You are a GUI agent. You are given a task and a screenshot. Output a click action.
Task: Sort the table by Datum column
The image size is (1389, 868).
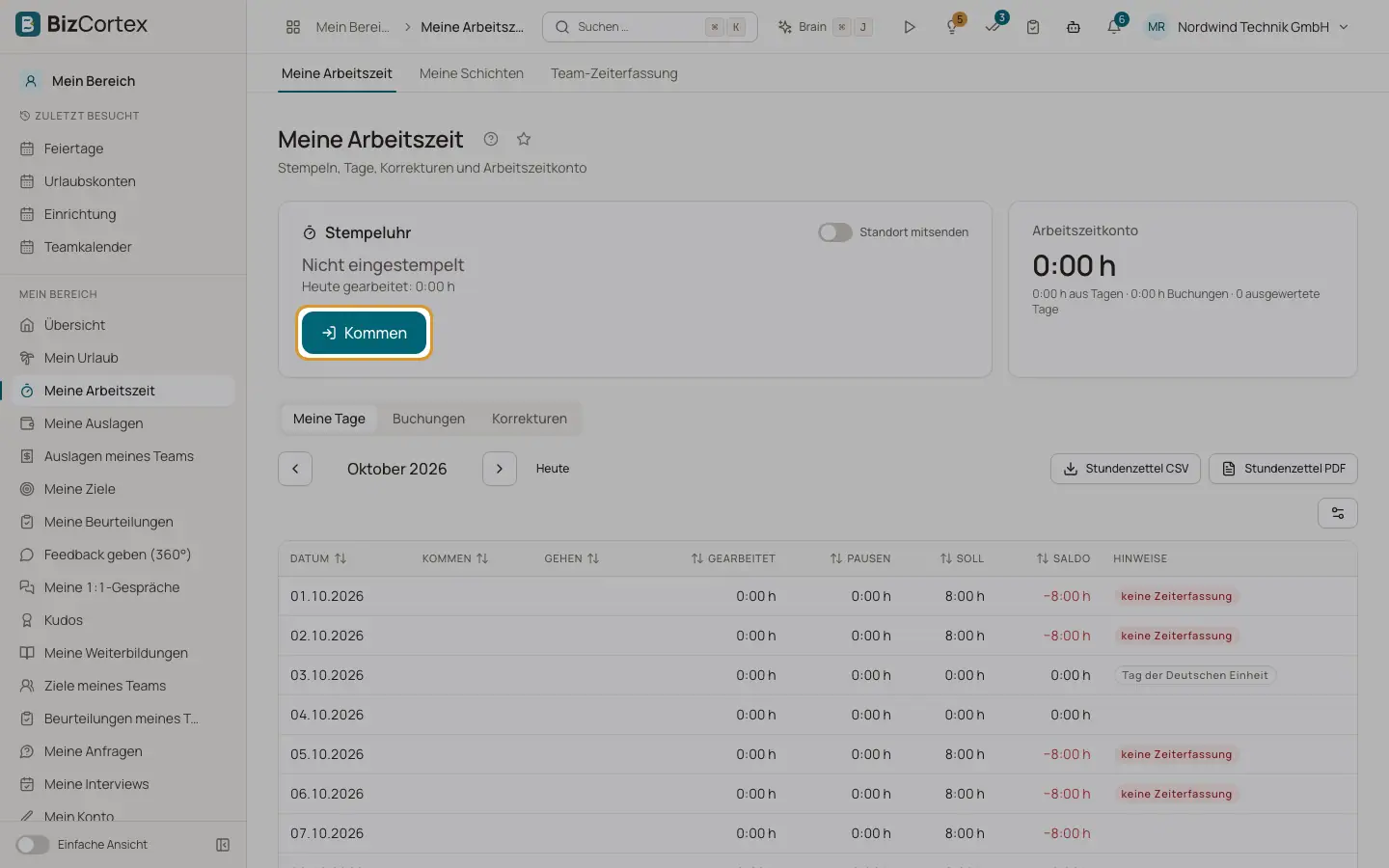pyautogui.click(x=318, y=558)
